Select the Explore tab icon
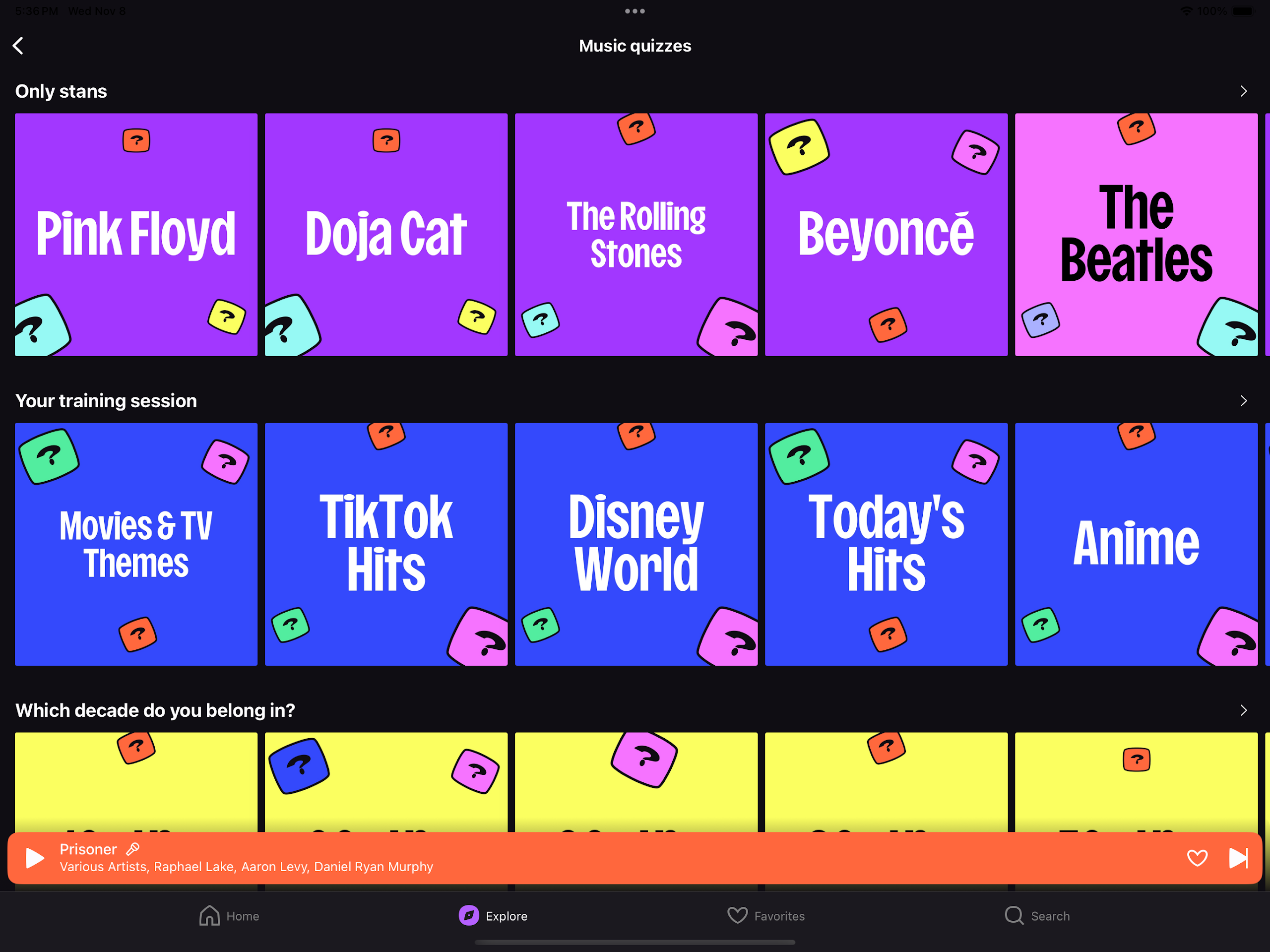This screenshot has width=1270, height=952. [x=469, y=916]
